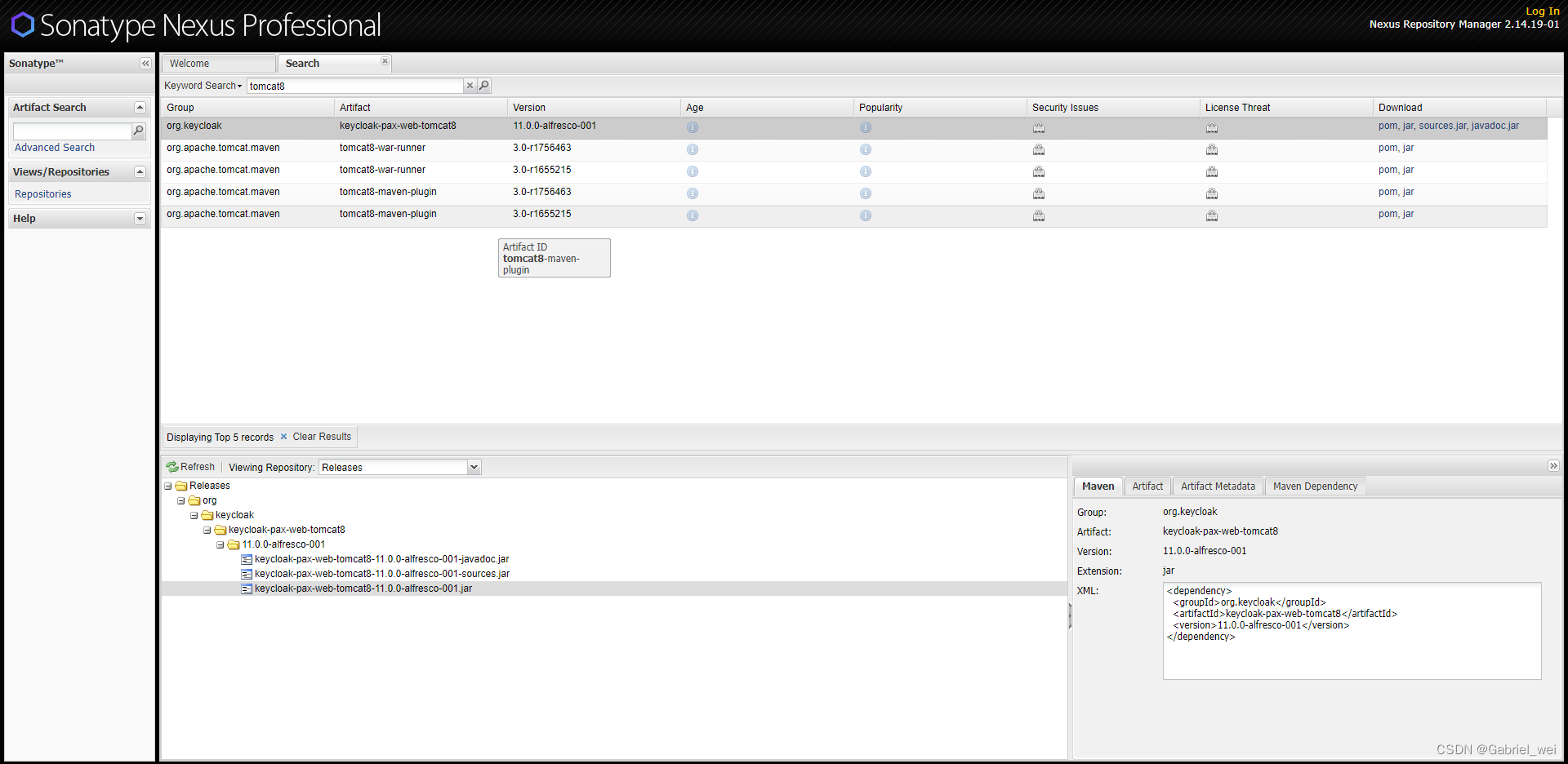Click Clear Results

tap(322, 437)
